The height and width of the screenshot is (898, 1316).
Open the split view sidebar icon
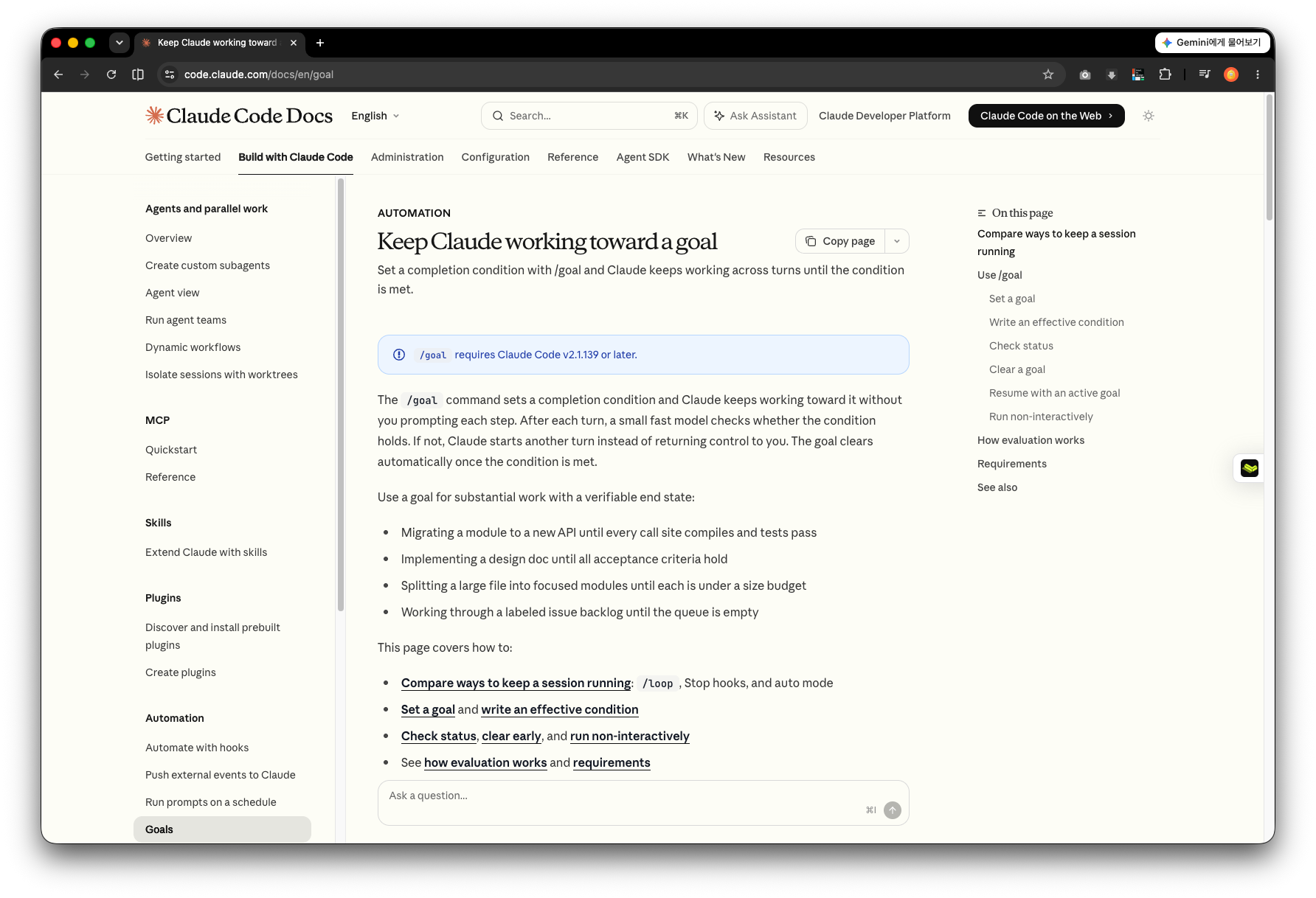(138, 74)
